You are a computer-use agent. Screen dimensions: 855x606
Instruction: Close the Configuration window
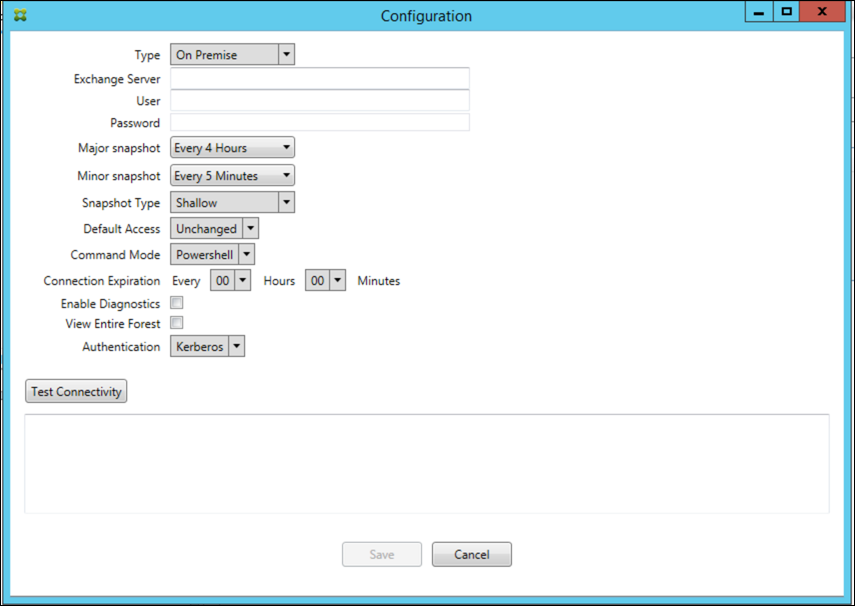pos(822,12)
